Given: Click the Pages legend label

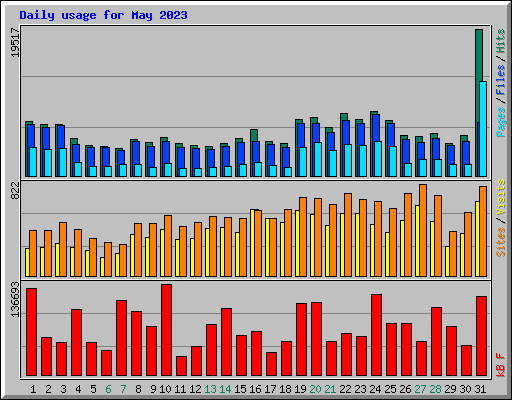Looking at the screenshot, I should [x=501, y=122].
